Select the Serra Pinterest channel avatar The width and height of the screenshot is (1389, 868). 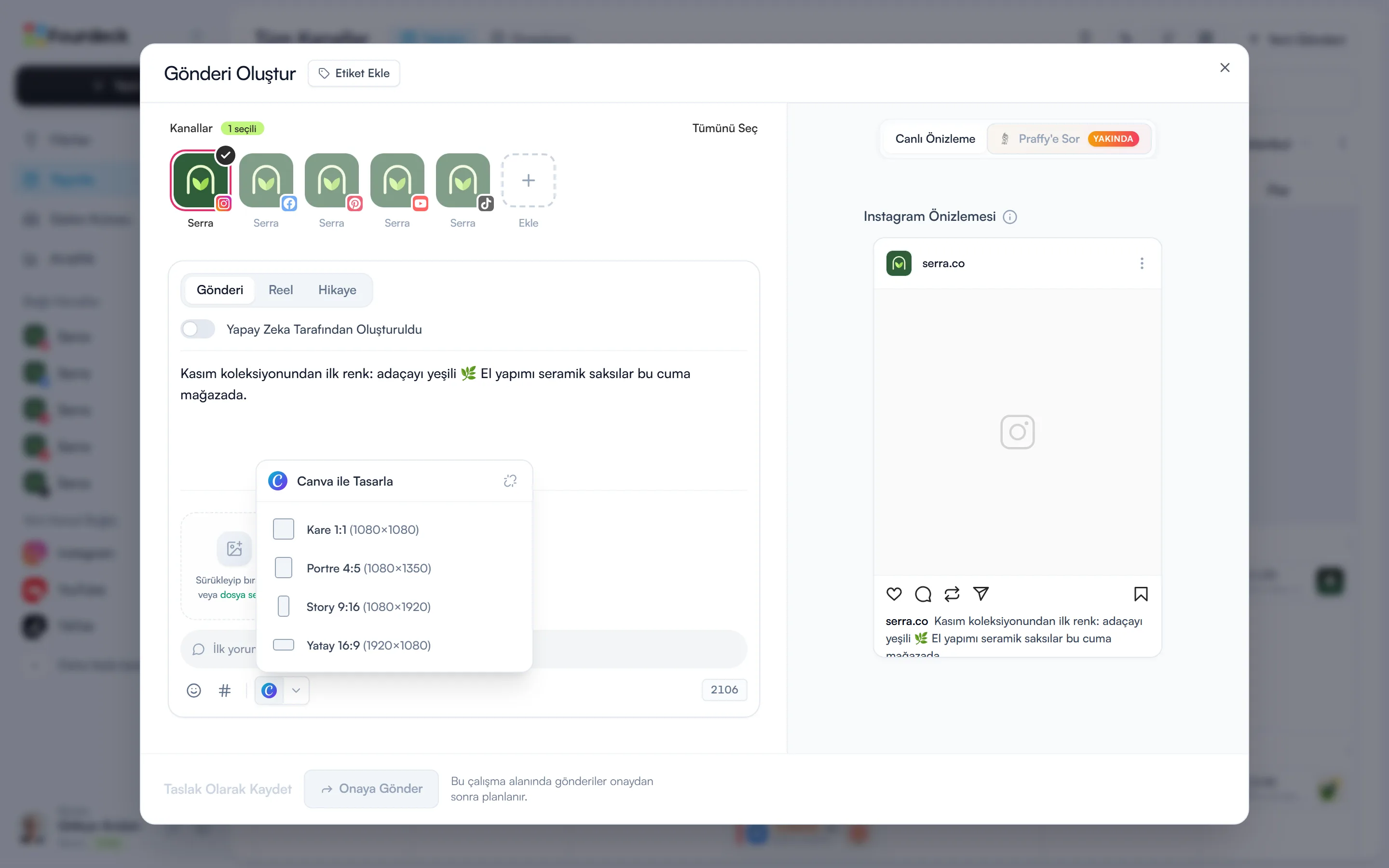[331, 180]
